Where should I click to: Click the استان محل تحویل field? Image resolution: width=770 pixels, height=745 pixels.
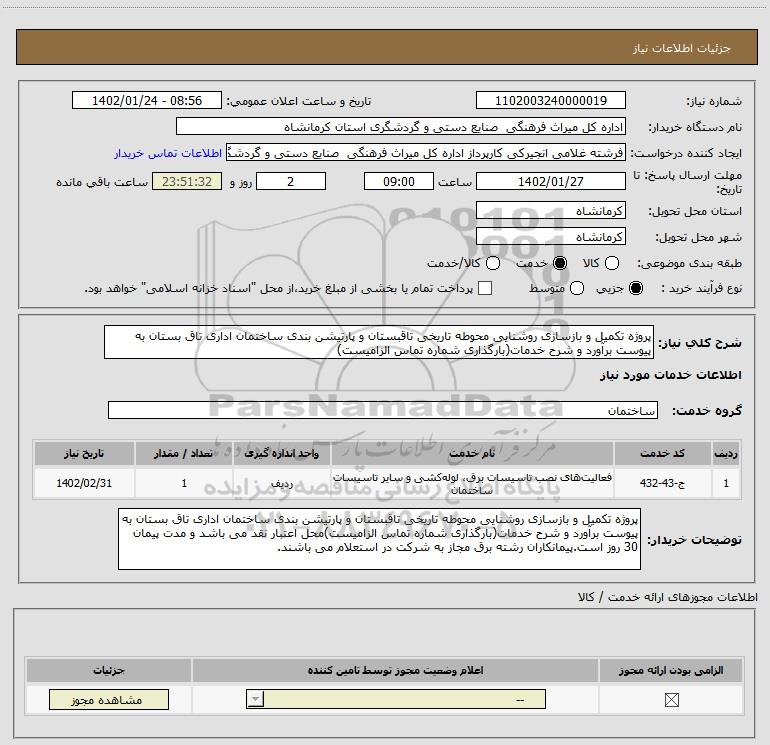[x=550, y=211]
